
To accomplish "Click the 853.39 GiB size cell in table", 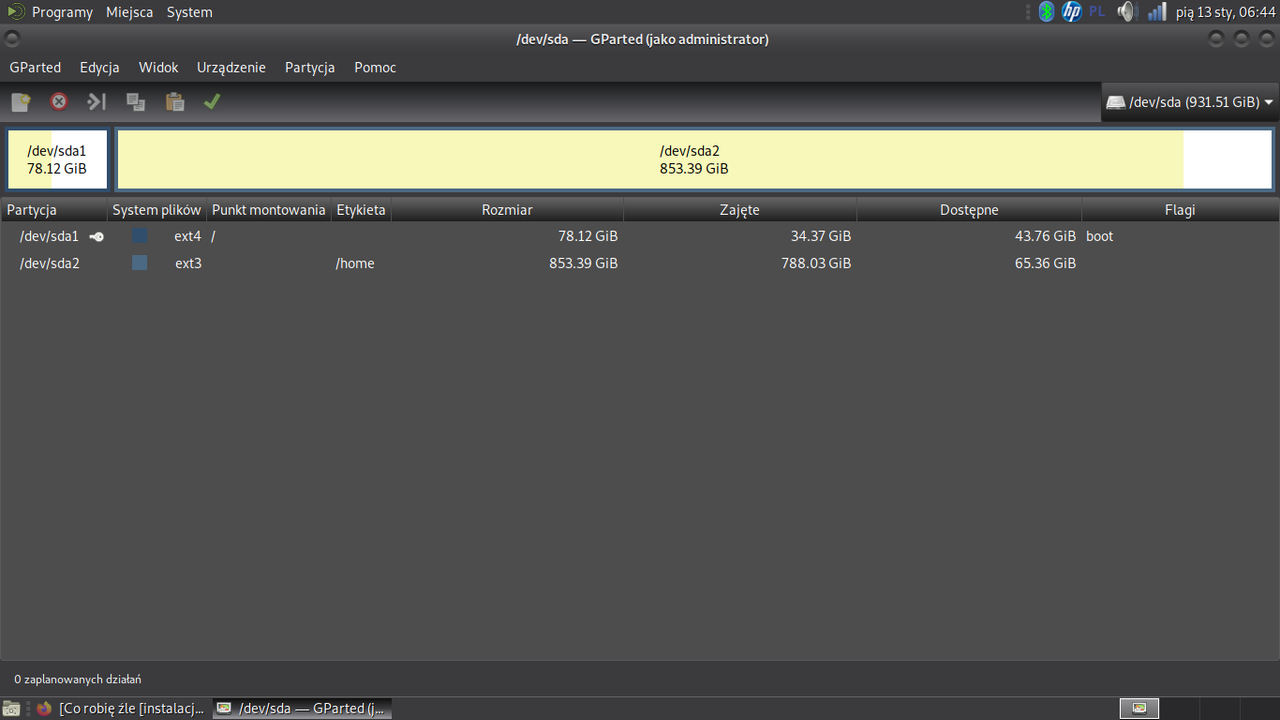I will (583, 263).
